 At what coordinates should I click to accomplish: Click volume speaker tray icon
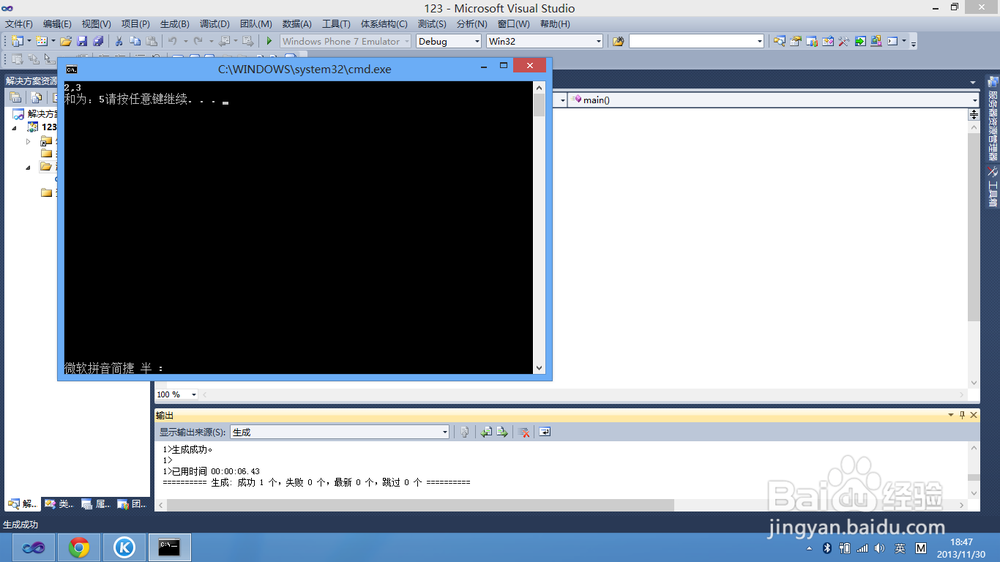tap(880, 548)
